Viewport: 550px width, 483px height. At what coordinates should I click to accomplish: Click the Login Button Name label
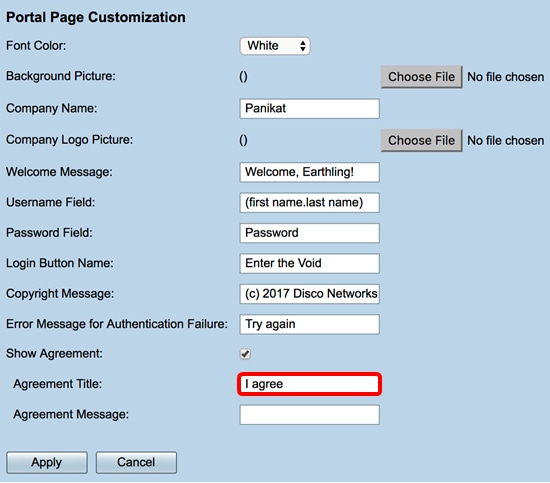[60, 263]
